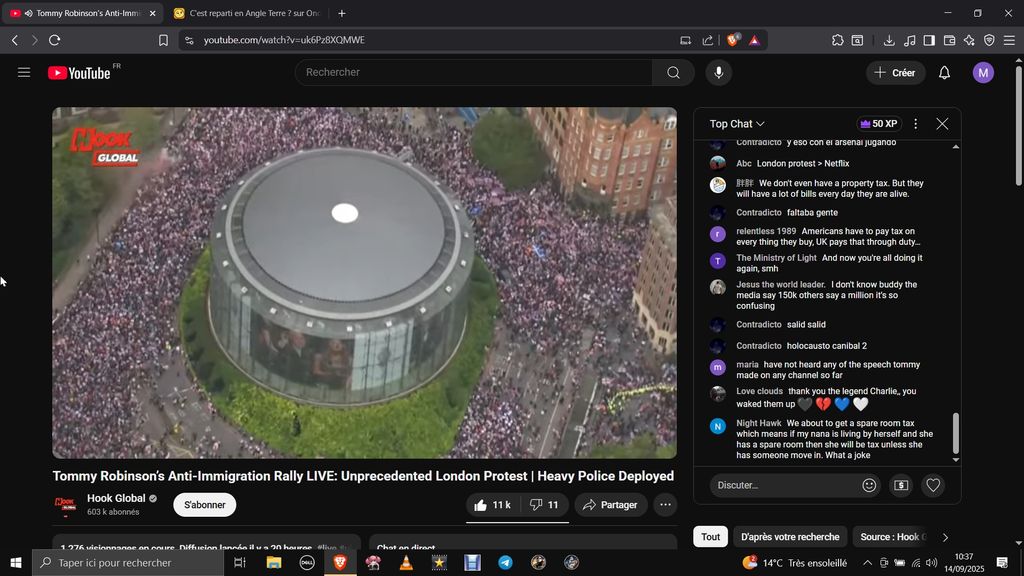The image size is (1024, 576).
Task: Toggle Windows Task View
Action: point(240,562)
